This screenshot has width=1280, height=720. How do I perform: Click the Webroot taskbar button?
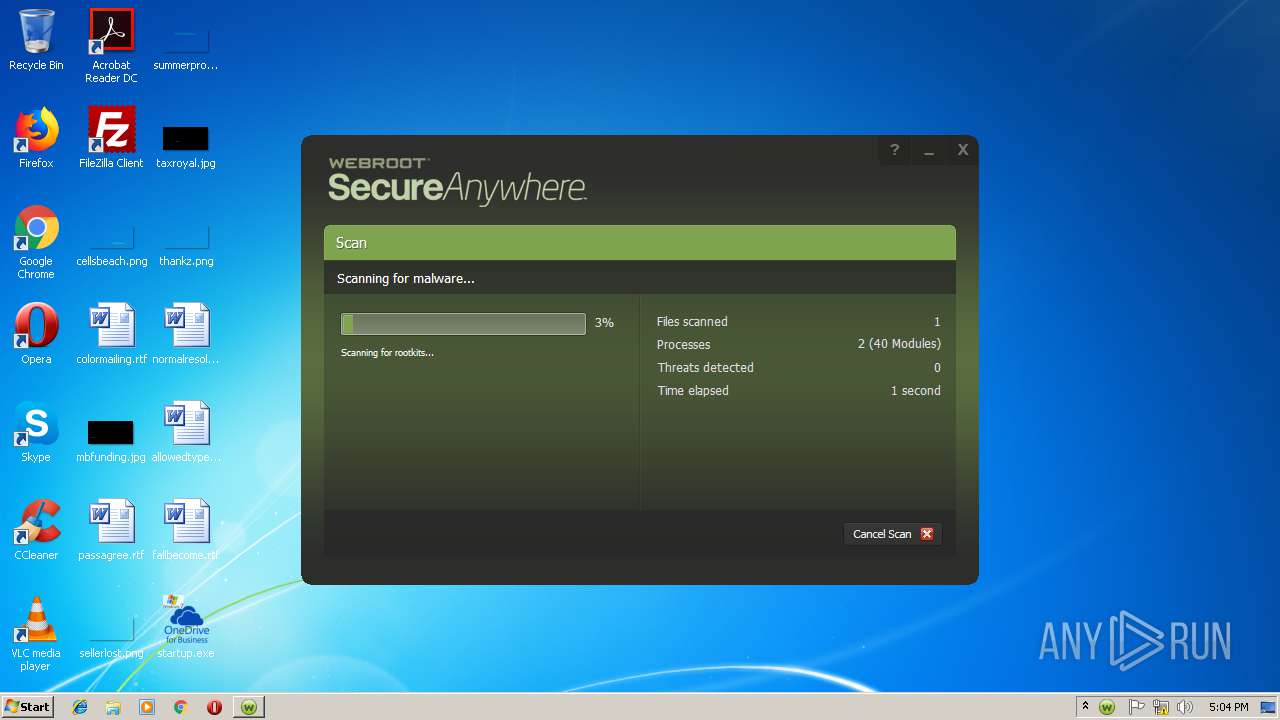[249, 707]
